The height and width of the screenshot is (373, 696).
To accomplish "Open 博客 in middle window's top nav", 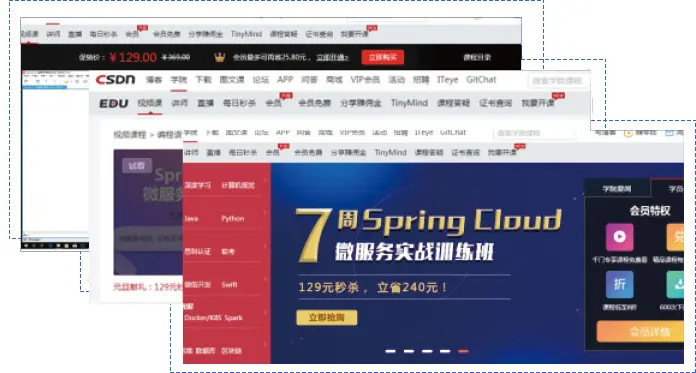I will [x=154, y=80].
